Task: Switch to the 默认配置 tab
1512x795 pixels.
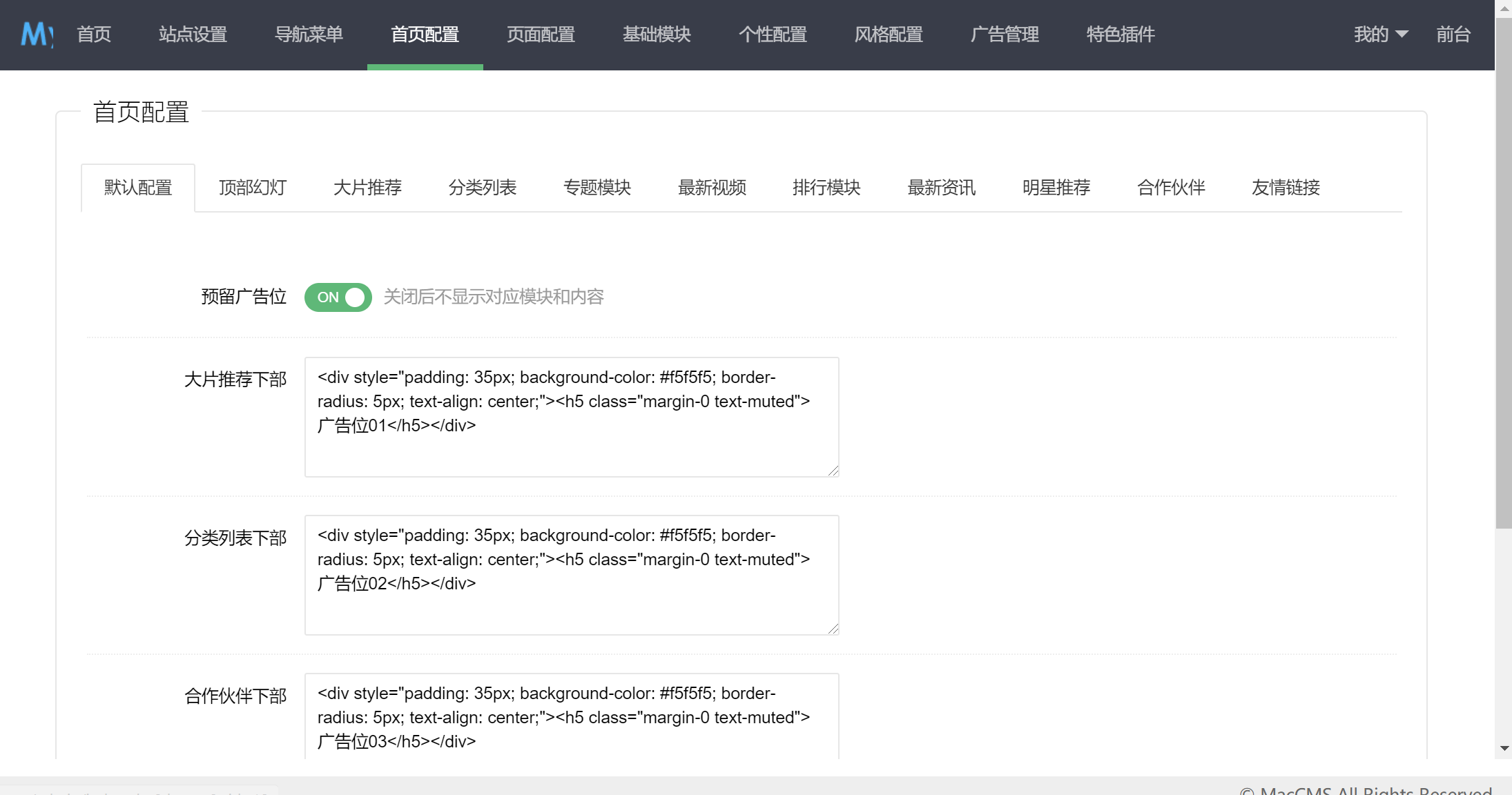Action: 138,188
